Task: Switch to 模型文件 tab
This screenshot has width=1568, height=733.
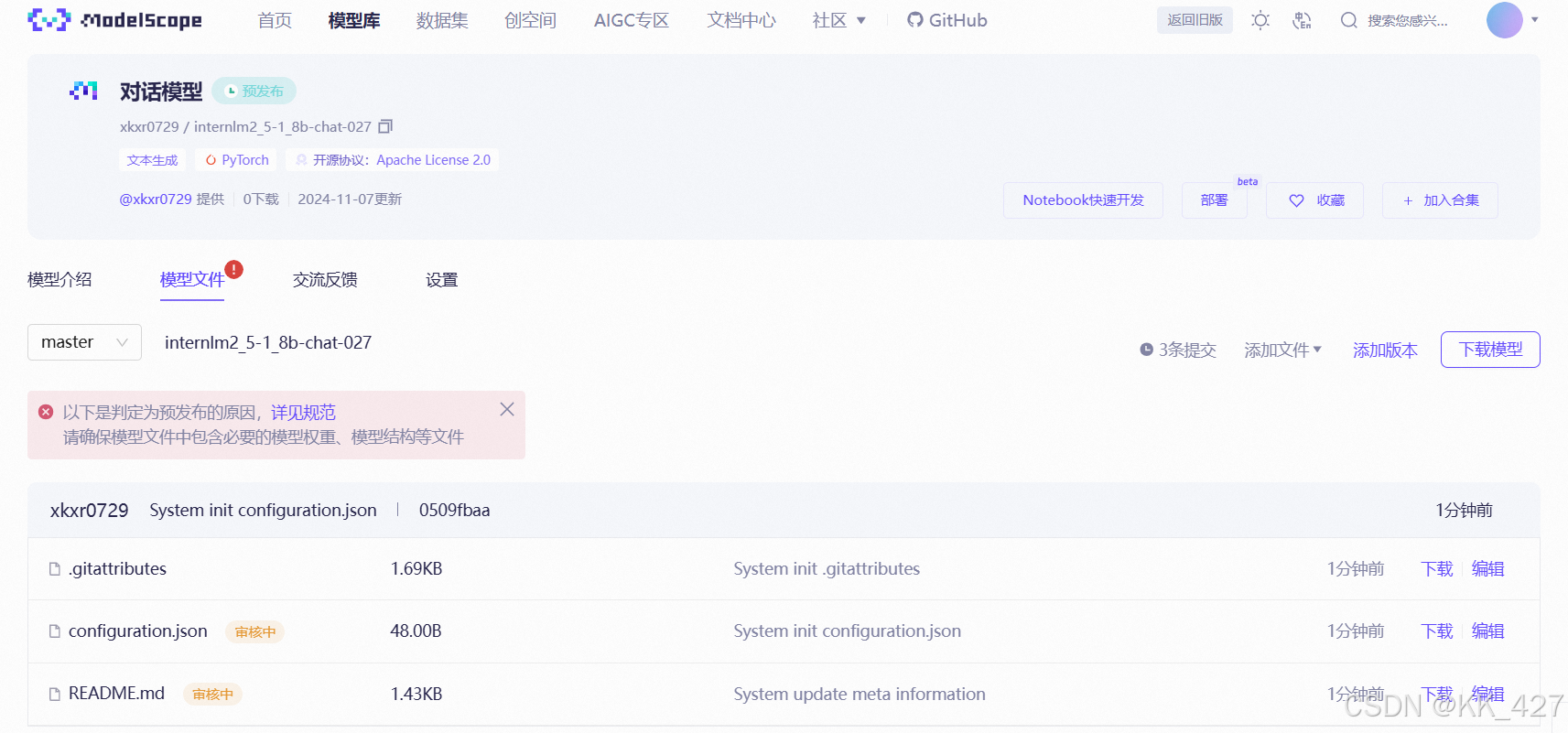Action: click(192, 280)
